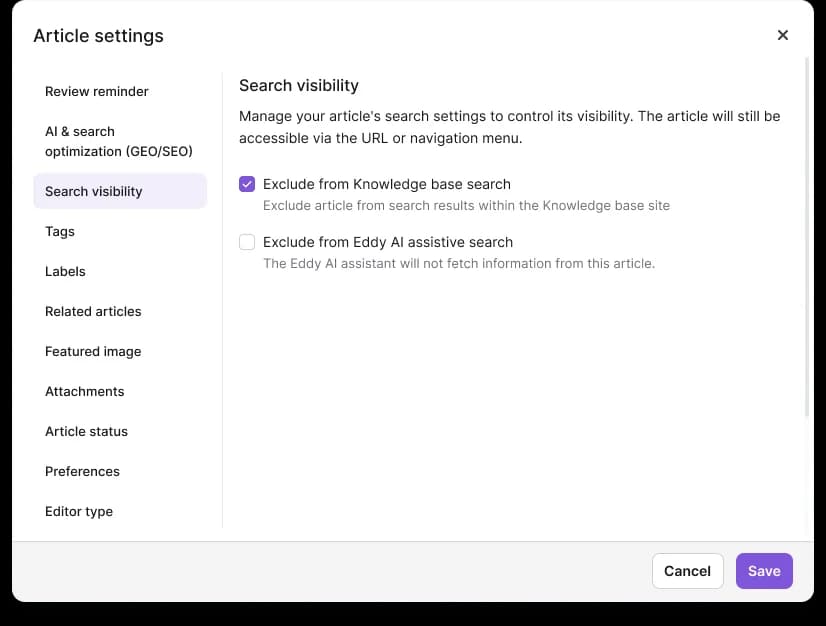826x626 pixels.
Task: Go to the Labels section
Action: point(120,271)
